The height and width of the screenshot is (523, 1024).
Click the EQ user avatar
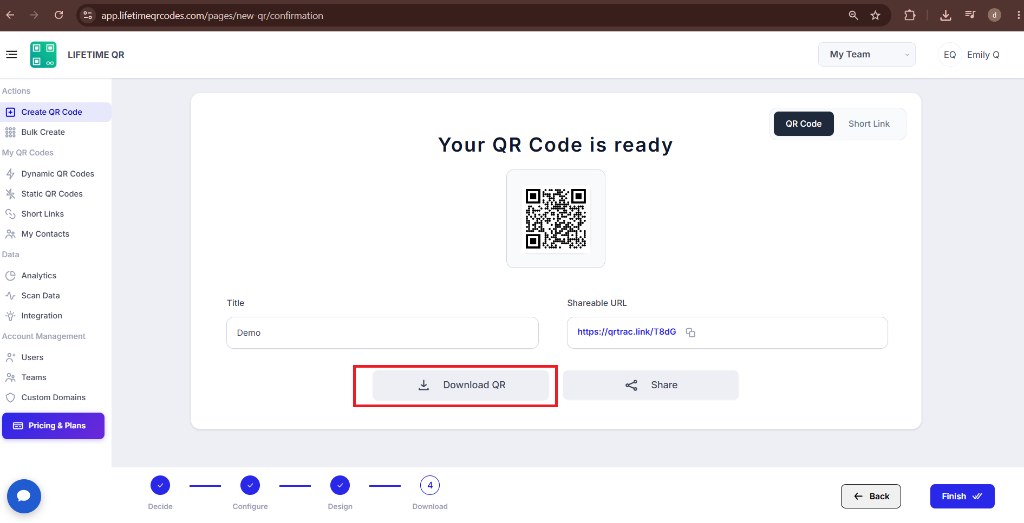950,55
